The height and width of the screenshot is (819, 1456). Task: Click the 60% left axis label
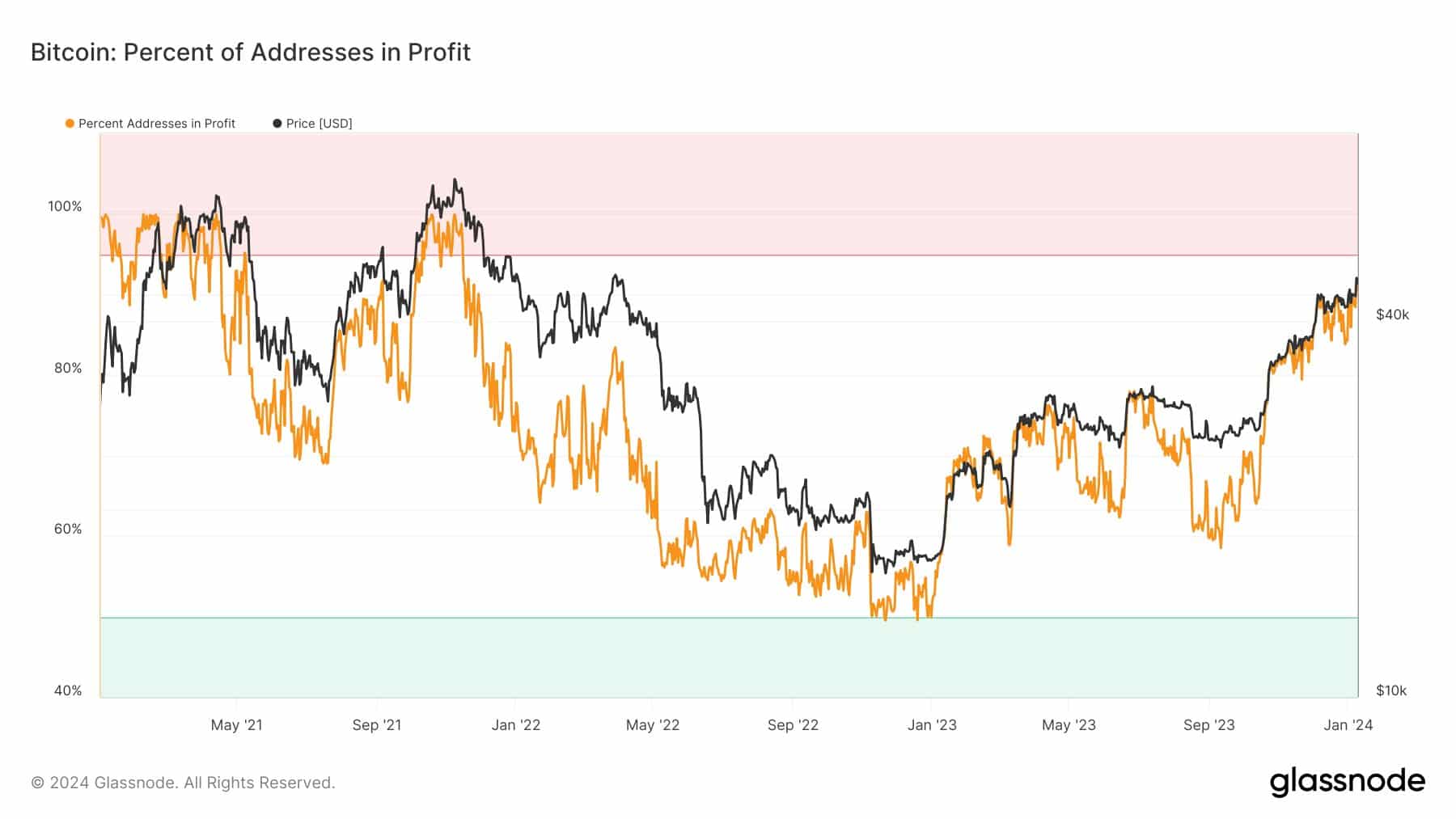pos(68,530)
